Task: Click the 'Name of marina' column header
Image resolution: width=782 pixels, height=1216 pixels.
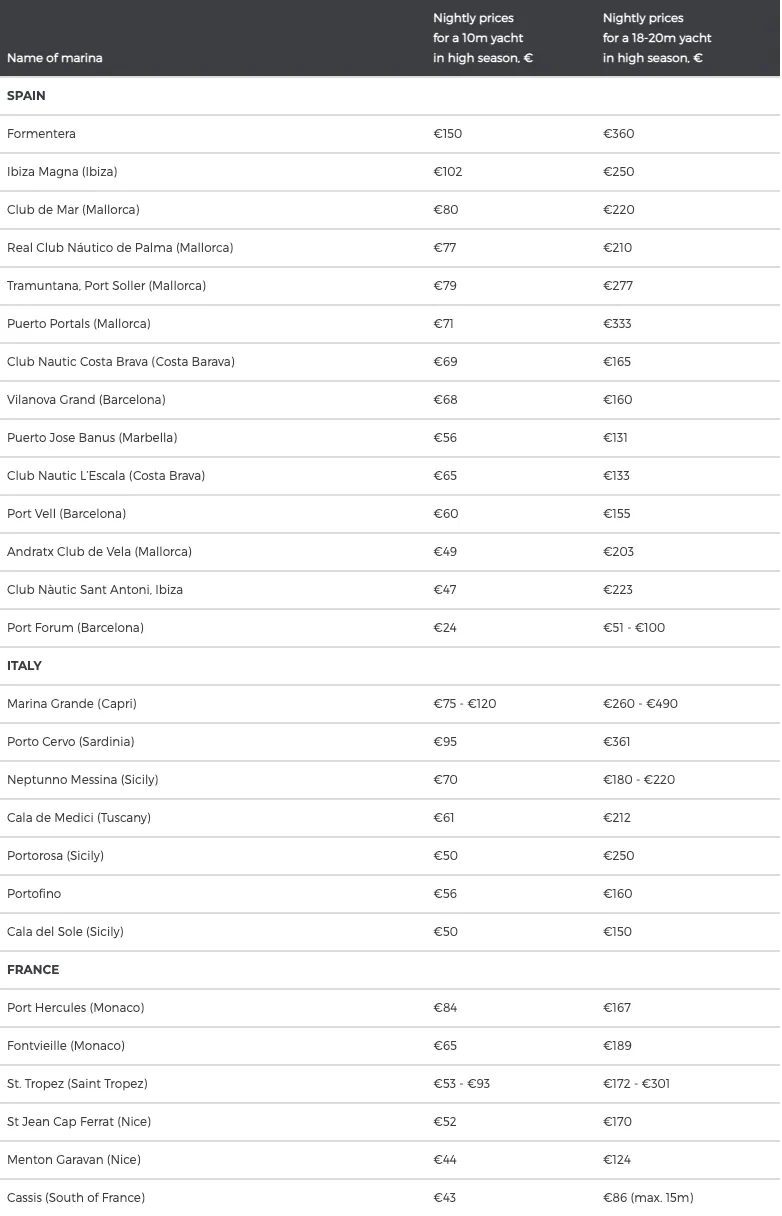Action: click(55, 58)
